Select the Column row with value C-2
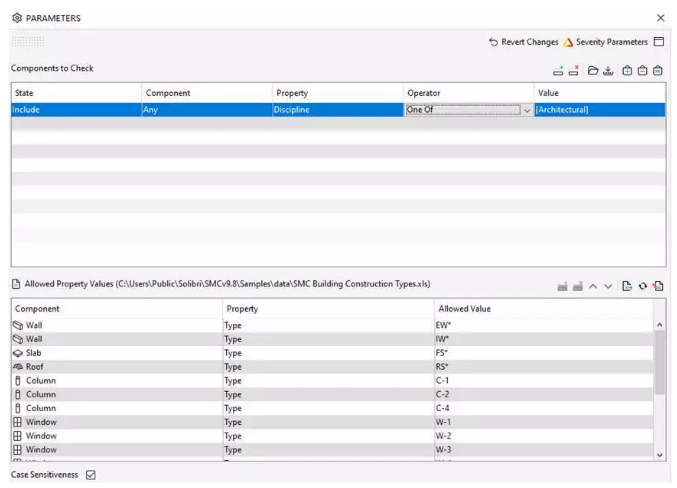 (x=332, y=394)
